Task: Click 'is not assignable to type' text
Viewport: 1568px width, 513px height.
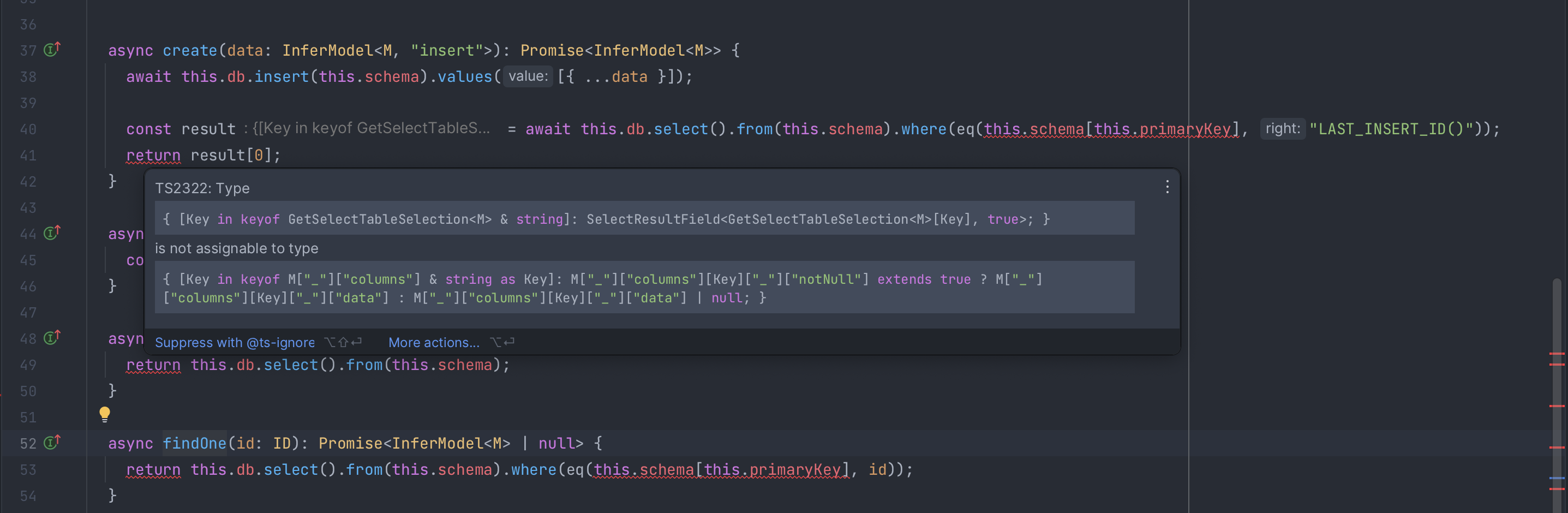Action: pos(236,248)
